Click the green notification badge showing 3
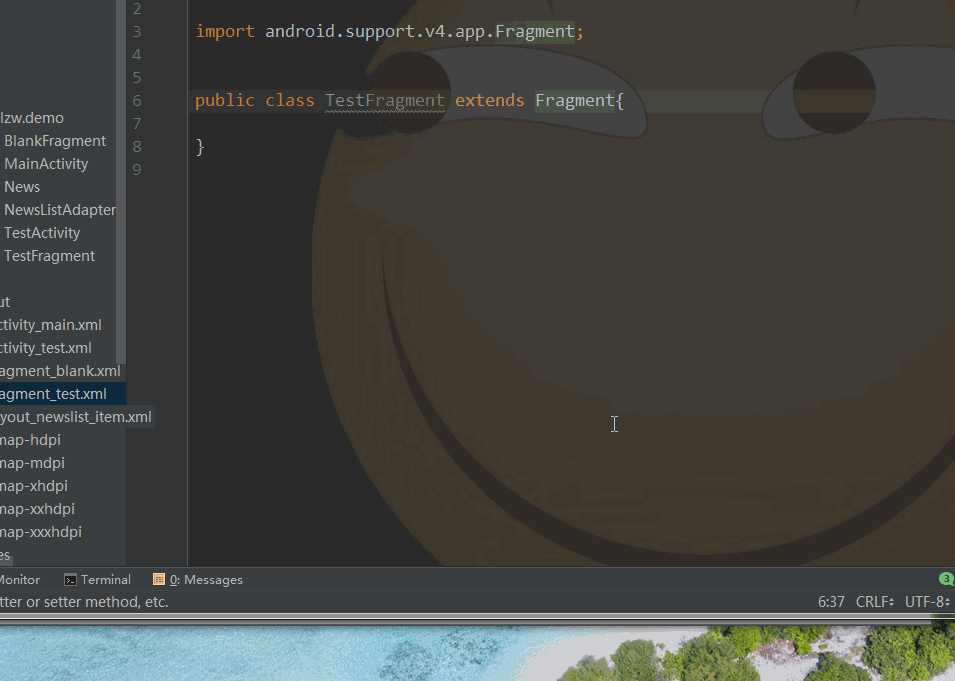Viewport: 955px width, 681px height. click(946, 579)
